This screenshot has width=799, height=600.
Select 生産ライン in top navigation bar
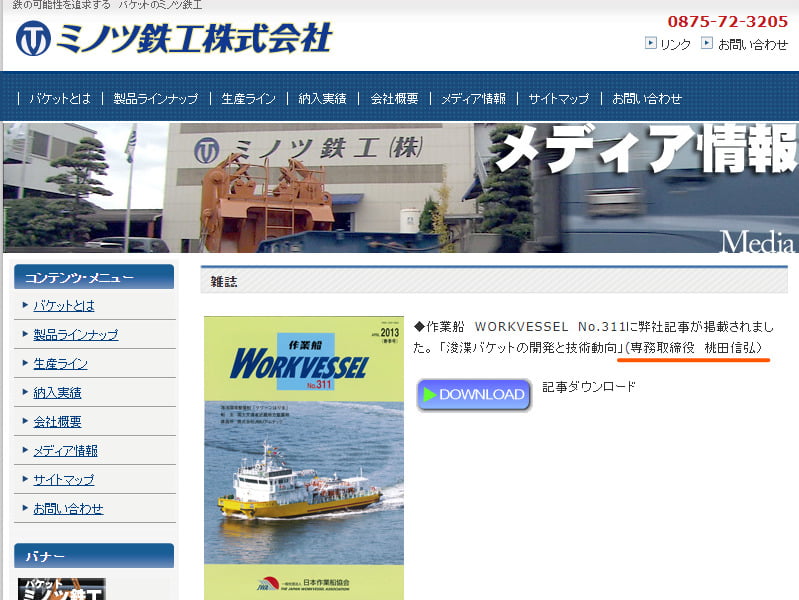click(x=248, y=98)
